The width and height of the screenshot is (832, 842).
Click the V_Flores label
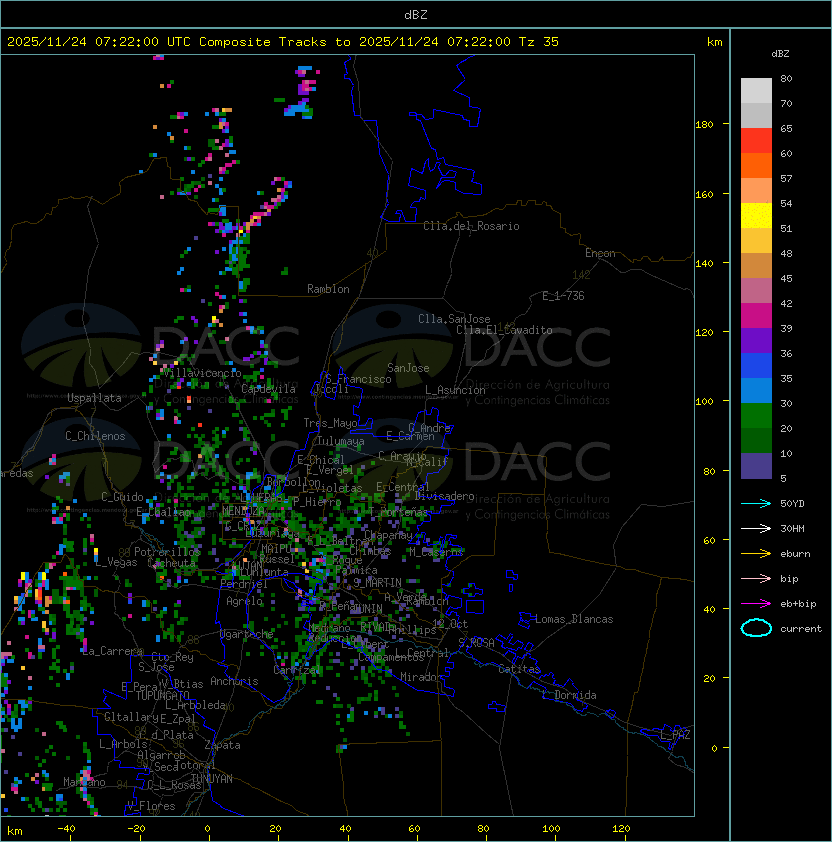tap(151, 806)
